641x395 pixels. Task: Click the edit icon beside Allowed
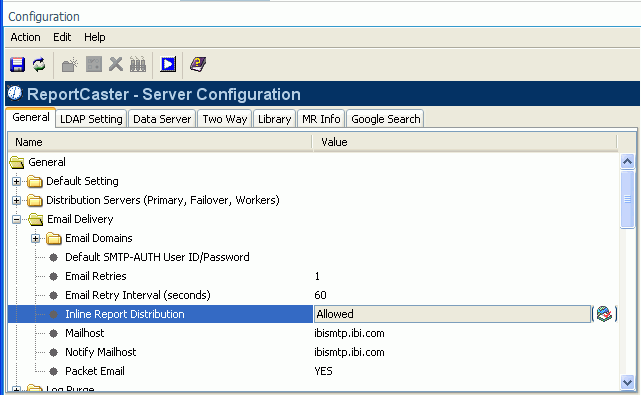coord(604,314)
